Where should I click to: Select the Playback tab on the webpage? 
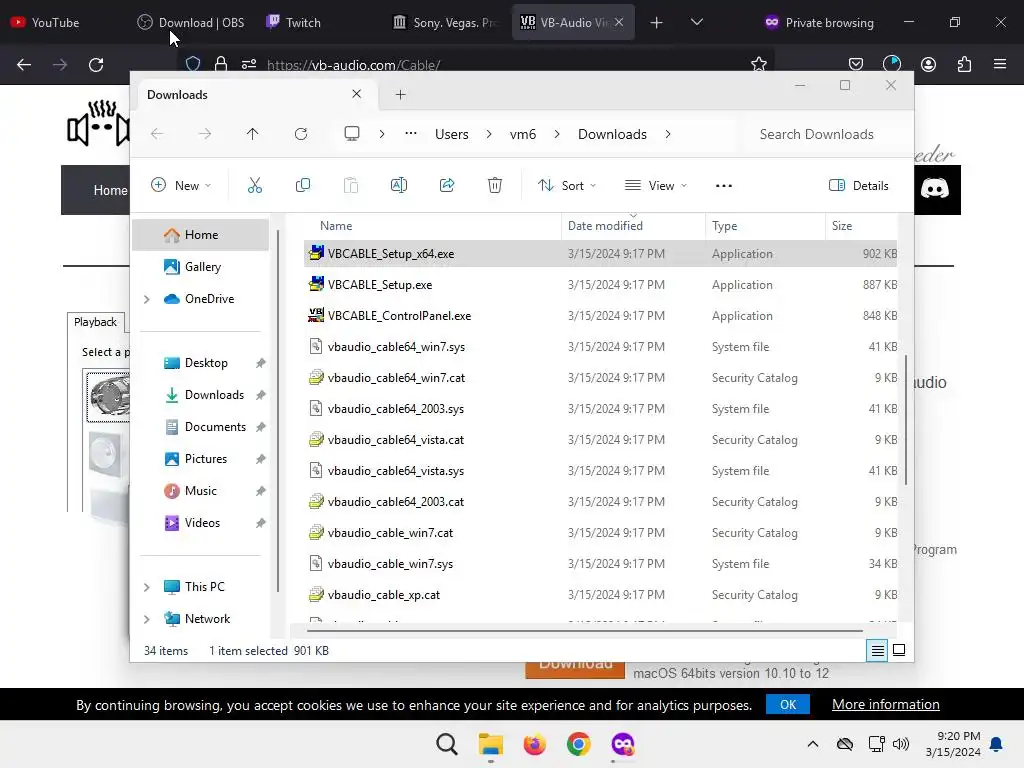pyautogui.click(x=95, y=322)
